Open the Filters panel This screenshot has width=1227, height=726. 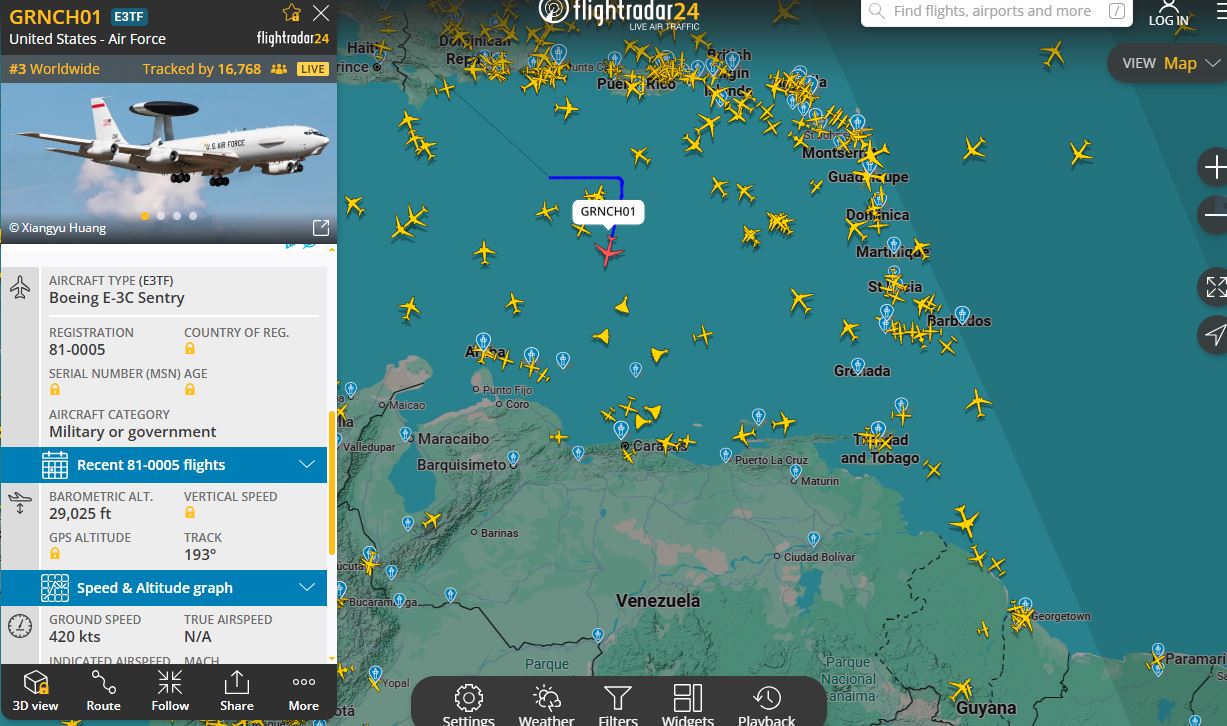click(x=618, y=704)
